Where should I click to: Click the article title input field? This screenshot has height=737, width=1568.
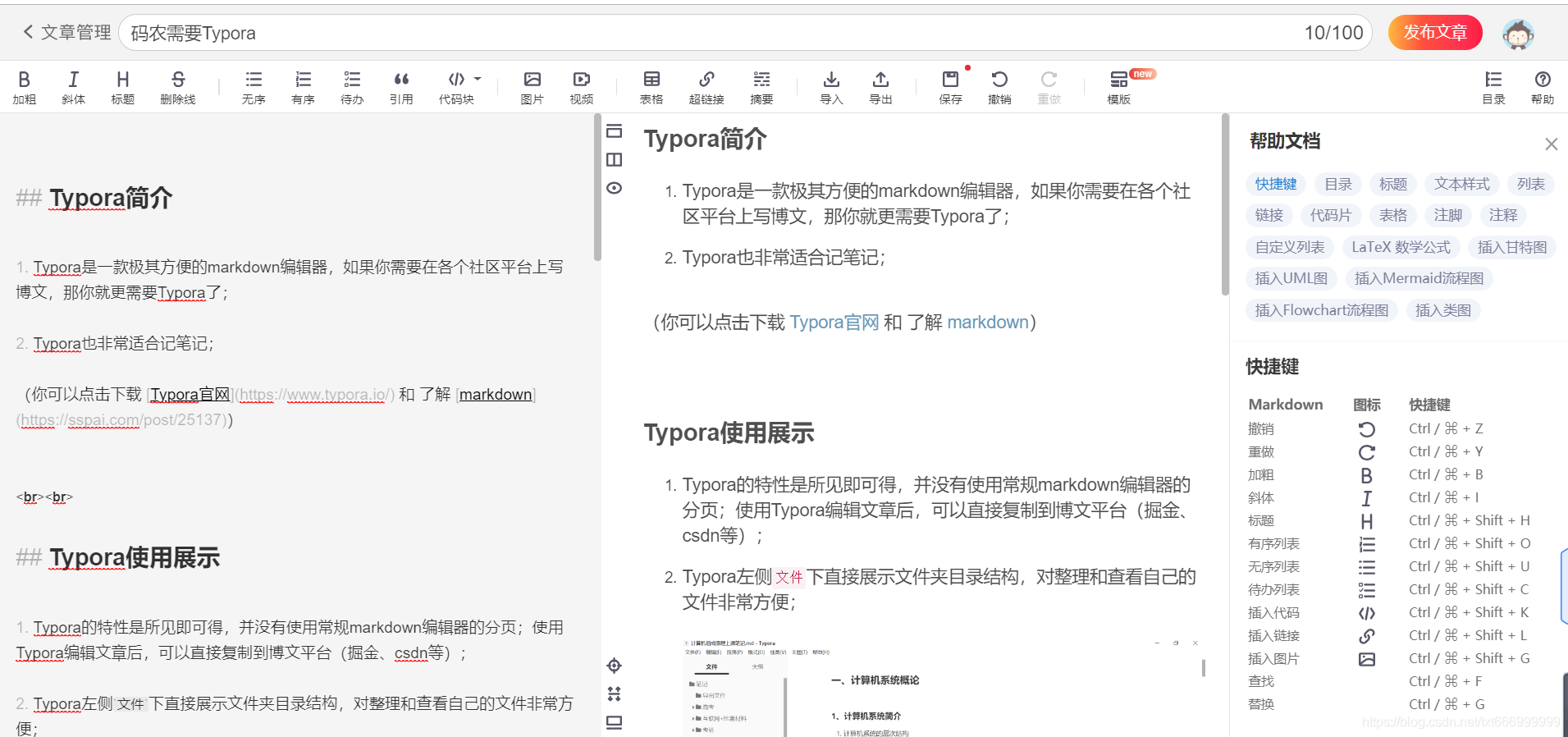(745, 33)
